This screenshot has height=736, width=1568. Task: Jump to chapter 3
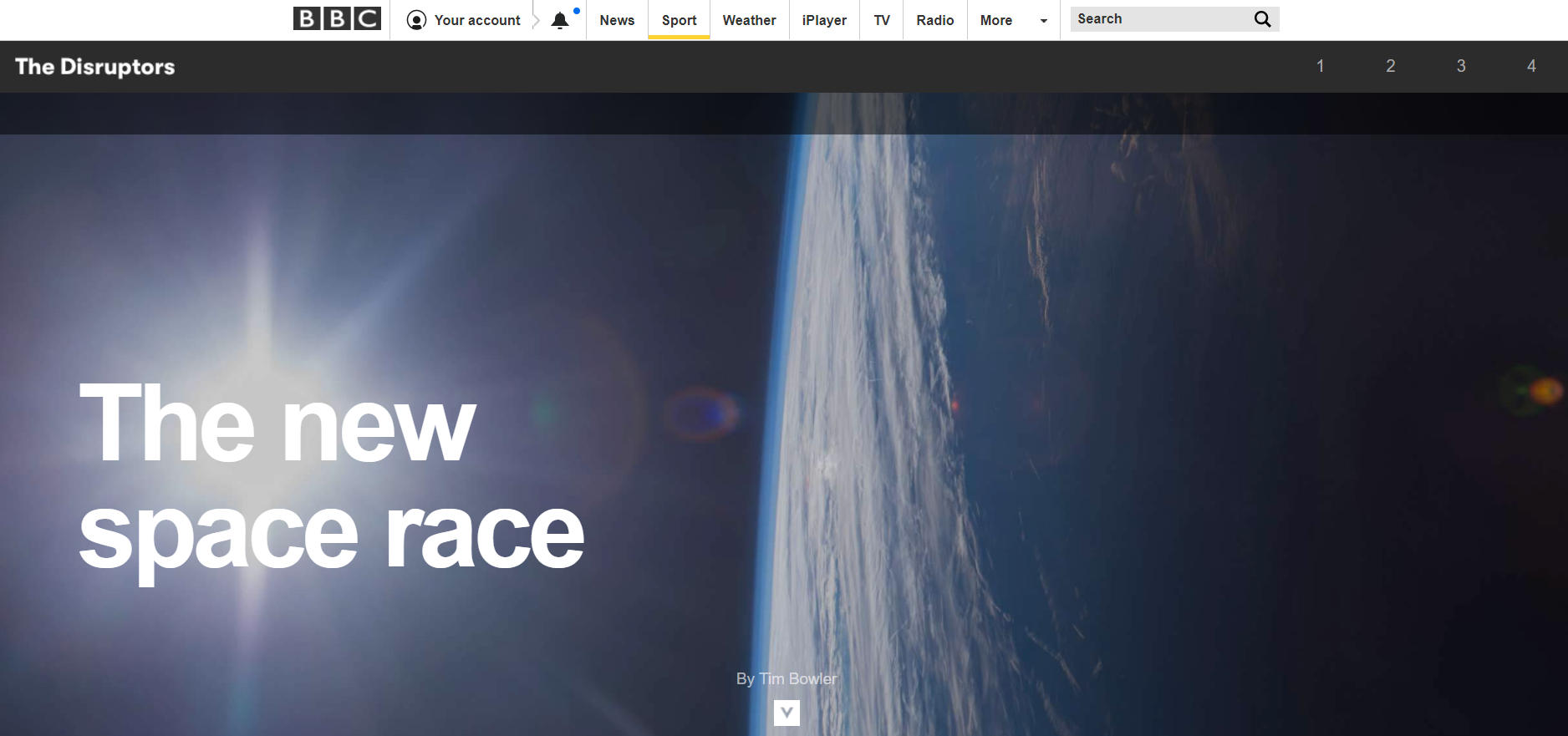[1461, 66]
